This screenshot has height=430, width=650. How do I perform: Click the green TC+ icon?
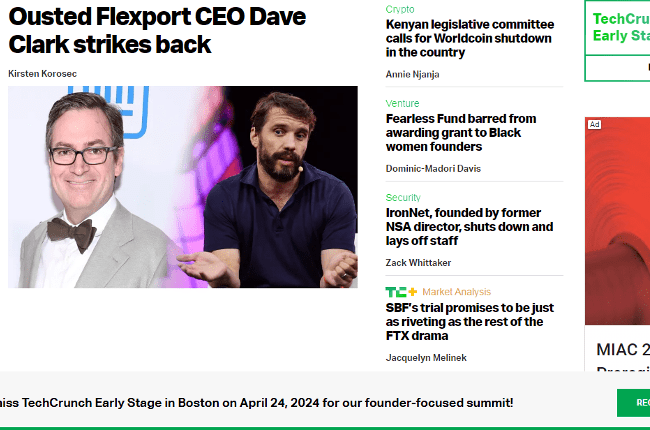point(401,292)
